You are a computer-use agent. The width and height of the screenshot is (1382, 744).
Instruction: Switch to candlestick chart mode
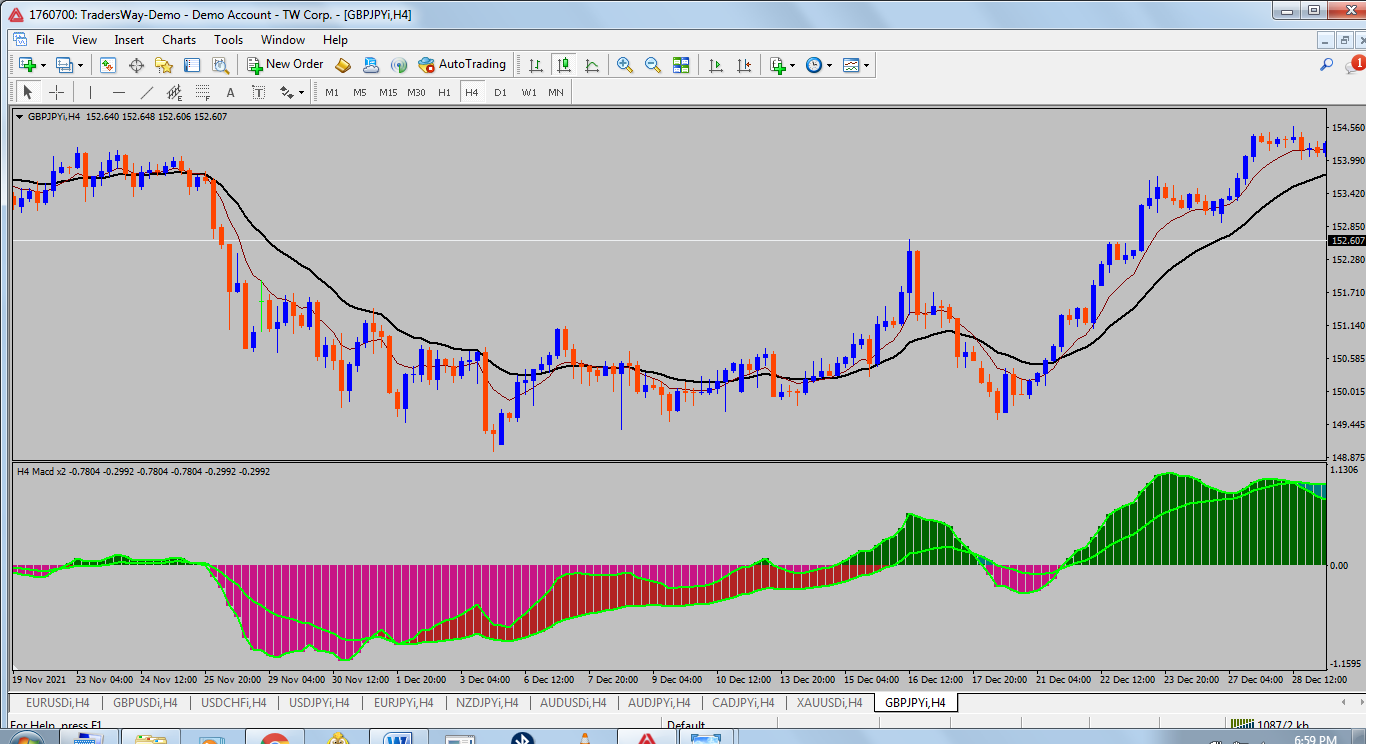(x=564, y=65)
